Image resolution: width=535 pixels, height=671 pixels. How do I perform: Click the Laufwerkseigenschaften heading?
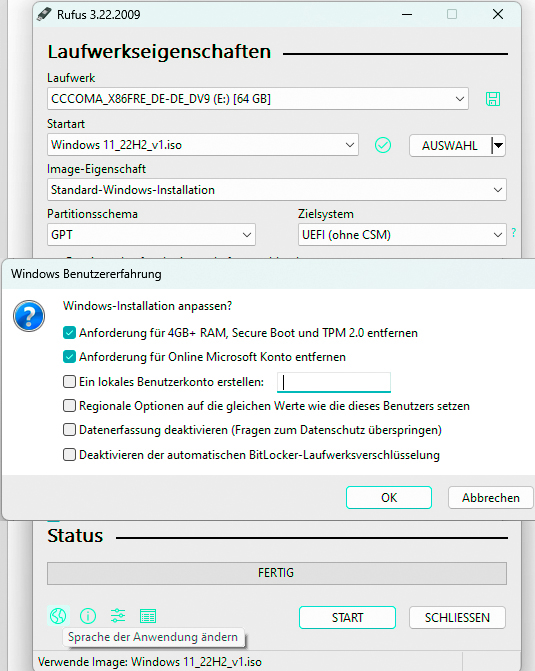coord(159,52)
